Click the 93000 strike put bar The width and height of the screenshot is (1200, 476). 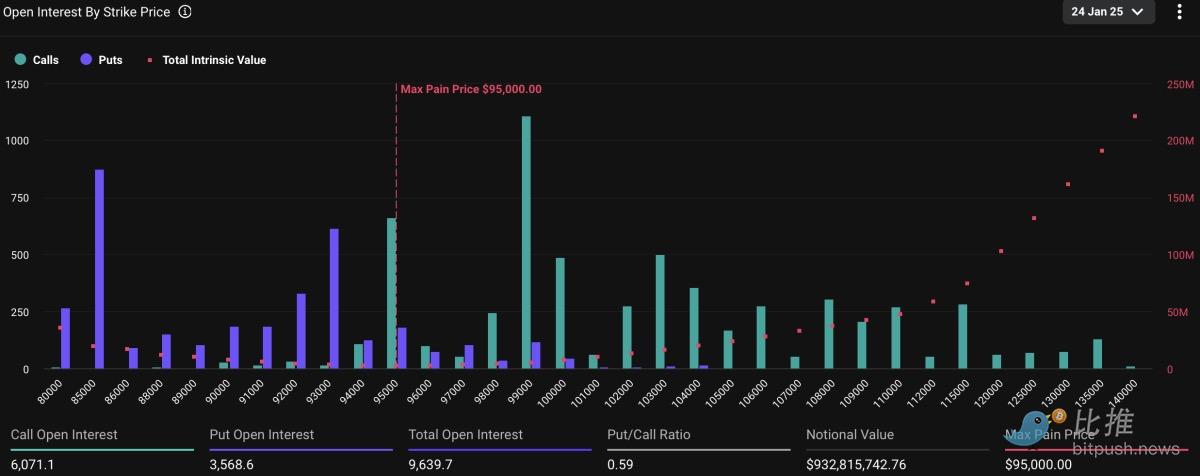point(334,299)
